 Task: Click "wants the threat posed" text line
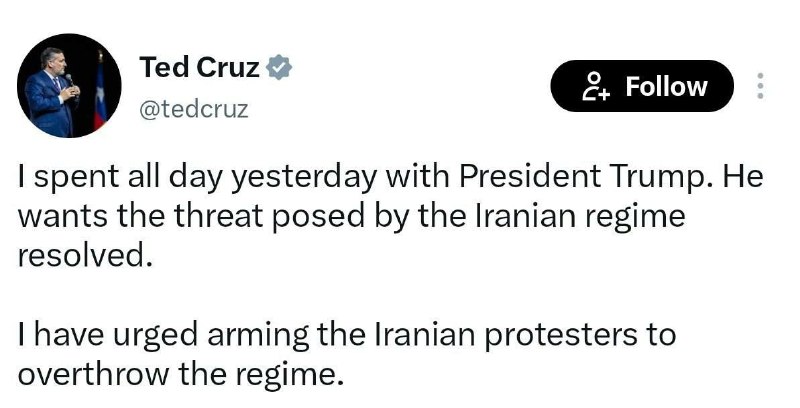pos(191,217)
